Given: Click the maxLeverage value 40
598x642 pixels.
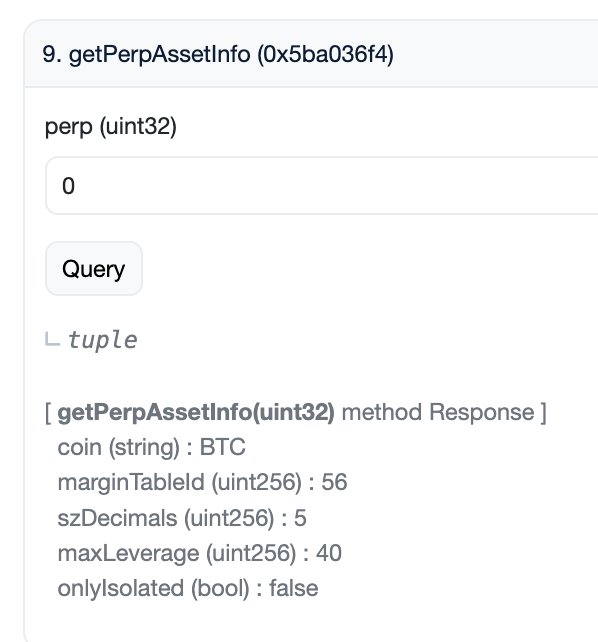Looking at the screenshot, I should 329,553.
